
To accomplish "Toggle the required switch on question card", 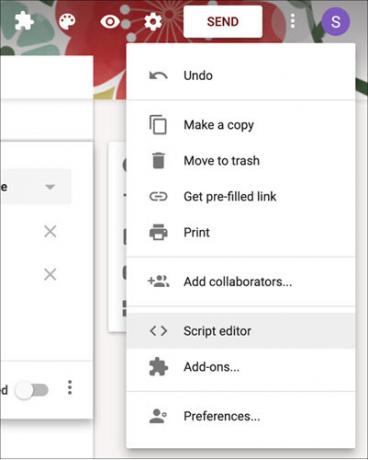I will coord(32,390).
